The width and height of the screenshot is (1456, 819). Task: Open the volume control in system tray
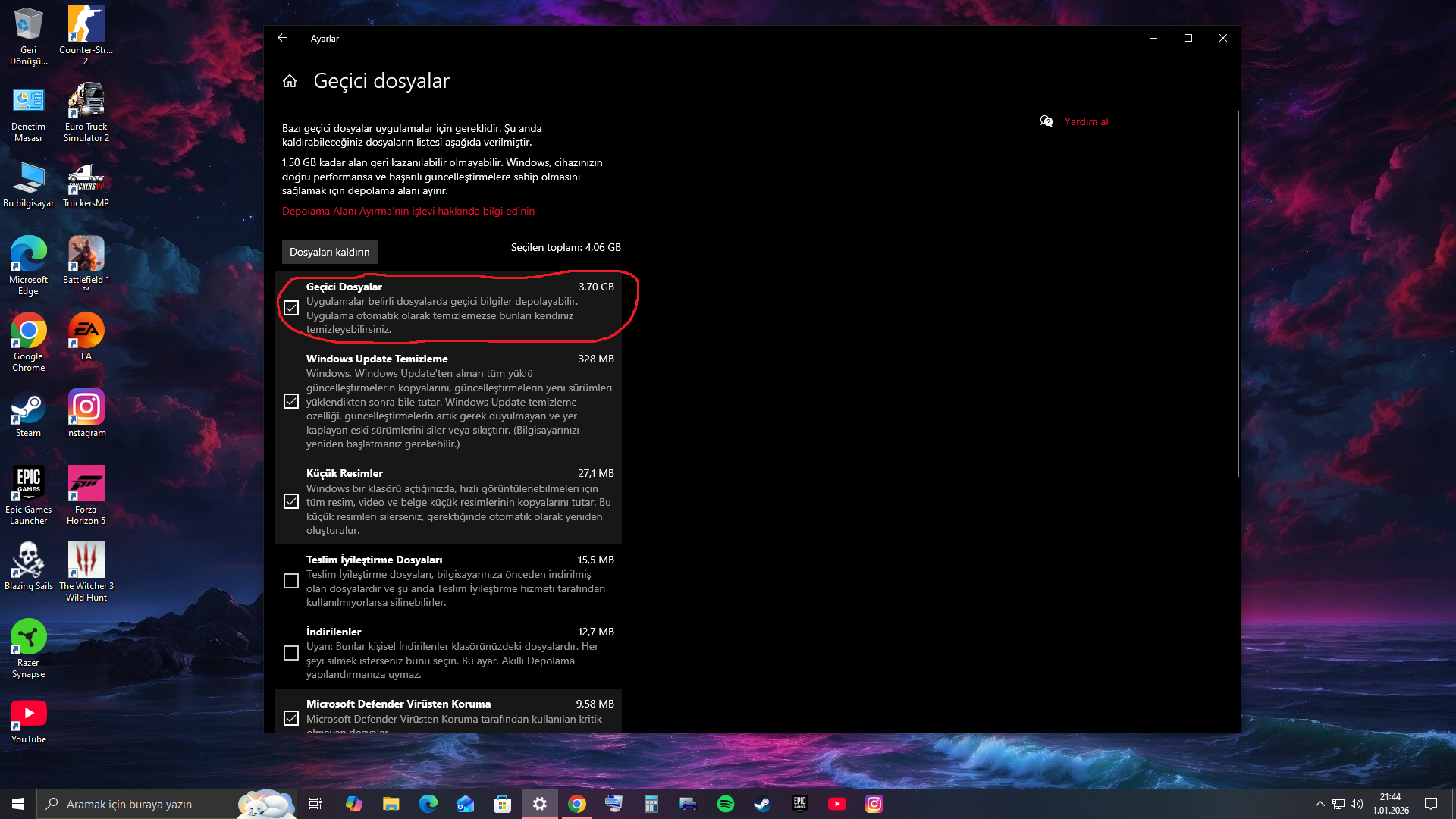(1357, 804)
